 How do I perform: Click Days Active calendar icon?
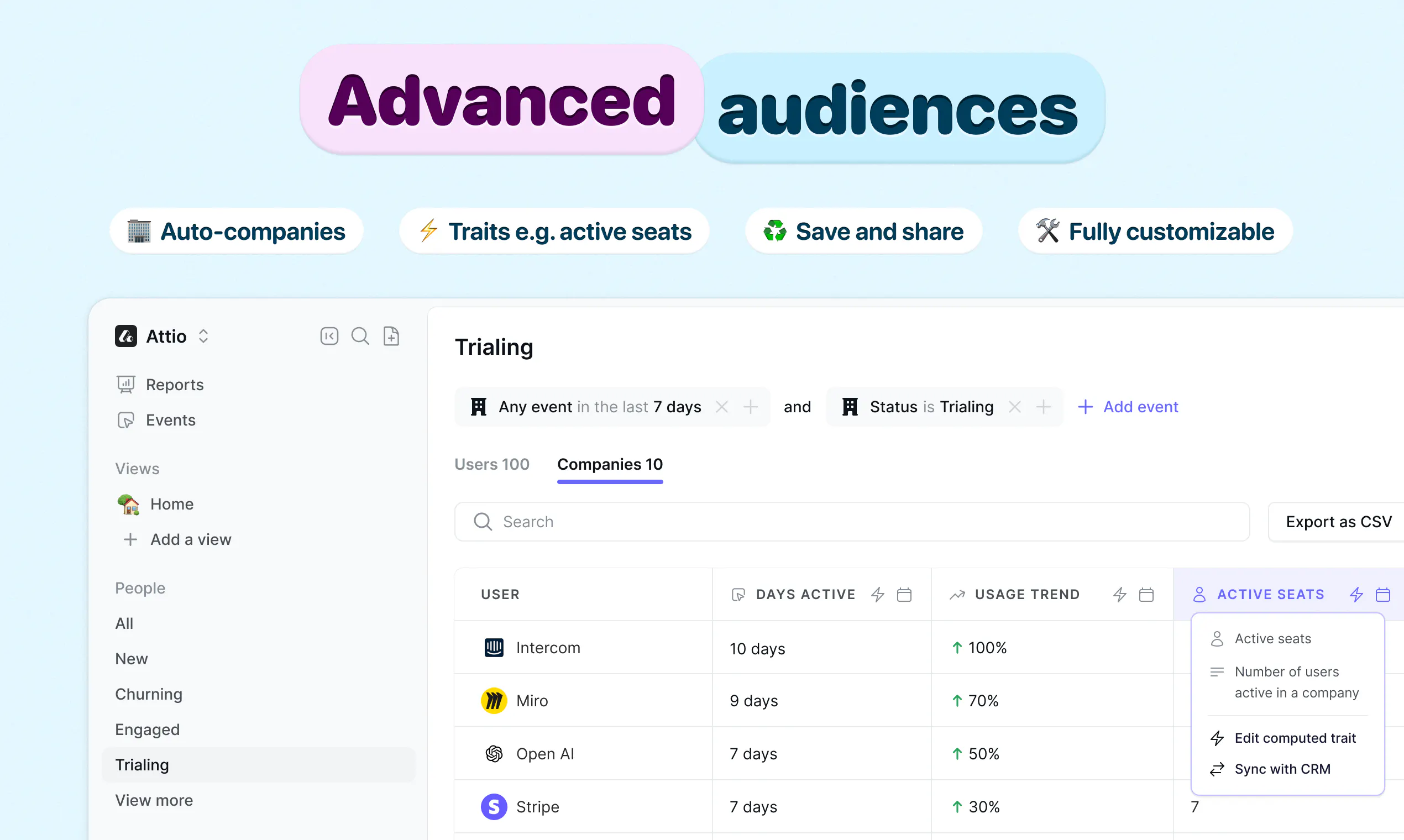pyautogui.click(x=904, y=594)
